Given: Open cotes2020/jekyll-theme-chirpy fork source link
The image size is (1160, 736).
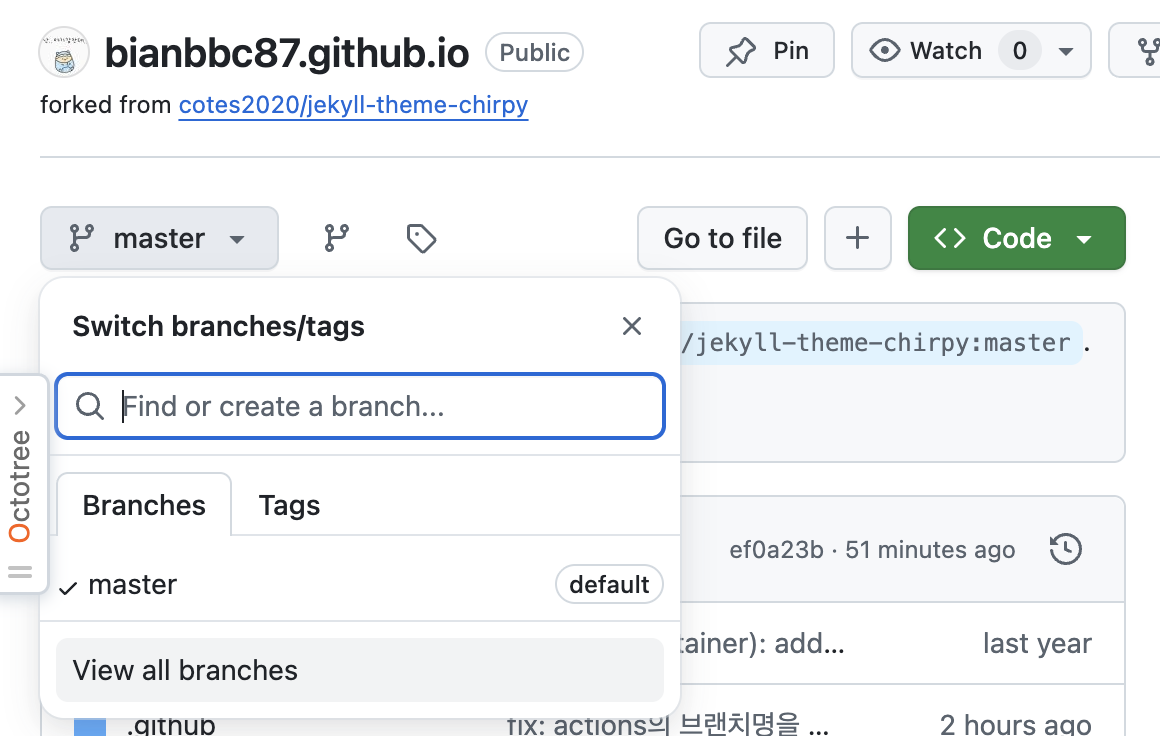Looking at the screenshot, I should [353, 104].
